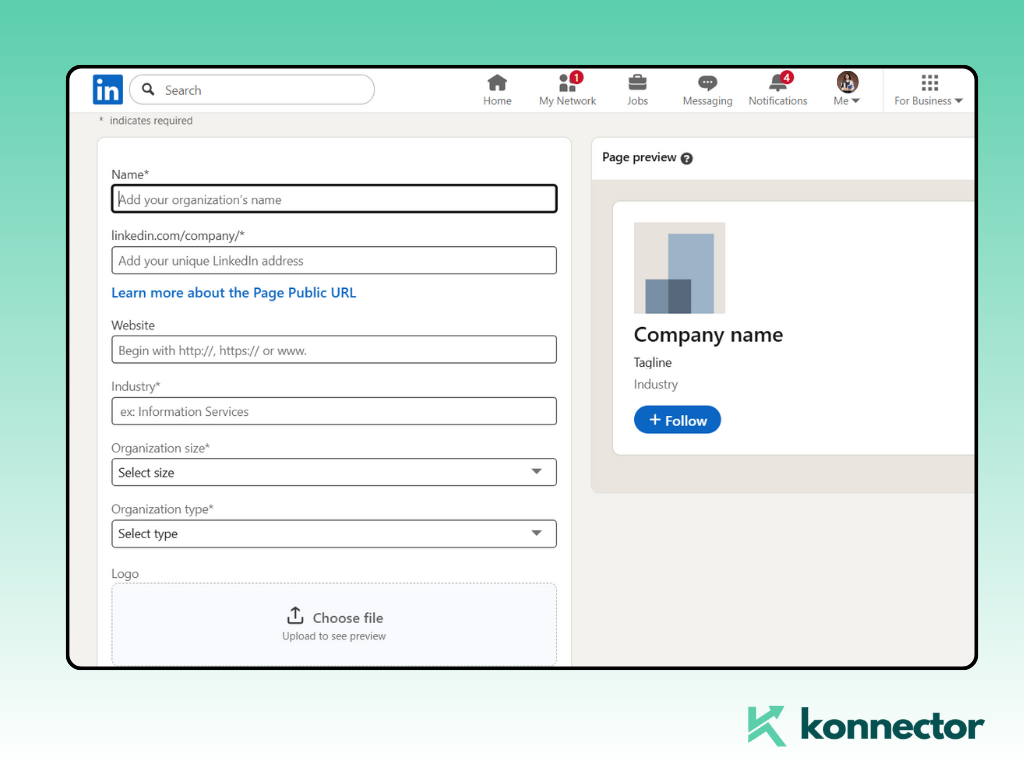Image resolution: width=1024 pixels, height=768 pixels.
Task: Click the Jobs menu label
Action: tap(637, 101)
